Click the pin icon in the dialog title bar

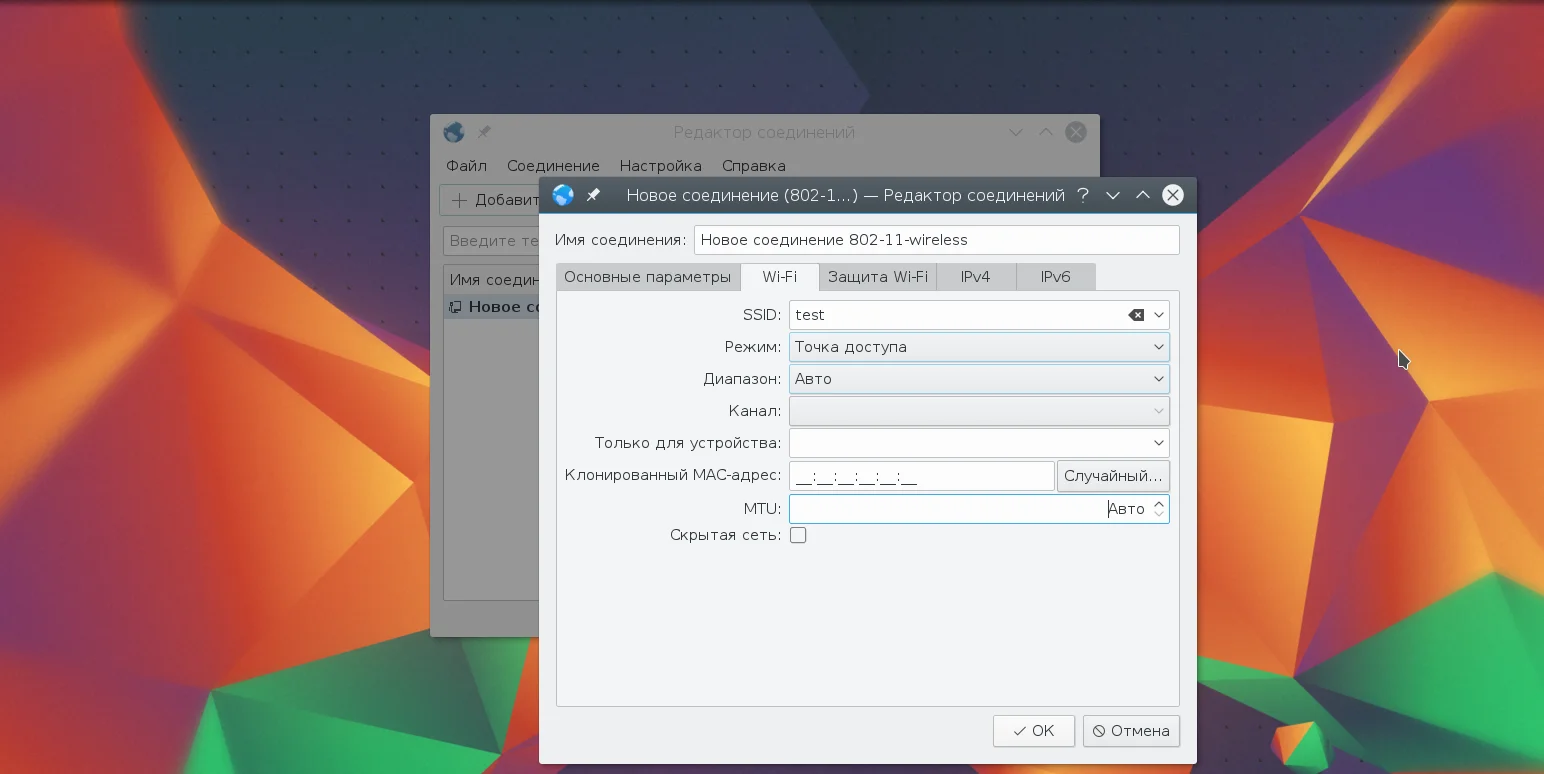tap(593, 196)
